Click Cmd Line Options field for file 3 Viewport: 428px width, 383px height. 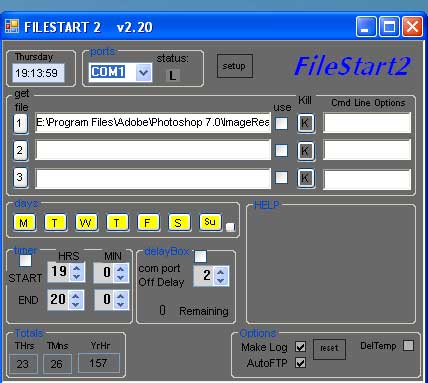[367, 179]
